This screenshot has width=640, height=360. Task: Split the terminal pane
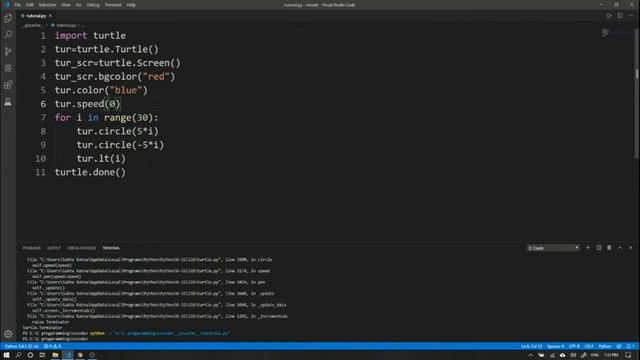pyautogui.click(x=598, y=248)
